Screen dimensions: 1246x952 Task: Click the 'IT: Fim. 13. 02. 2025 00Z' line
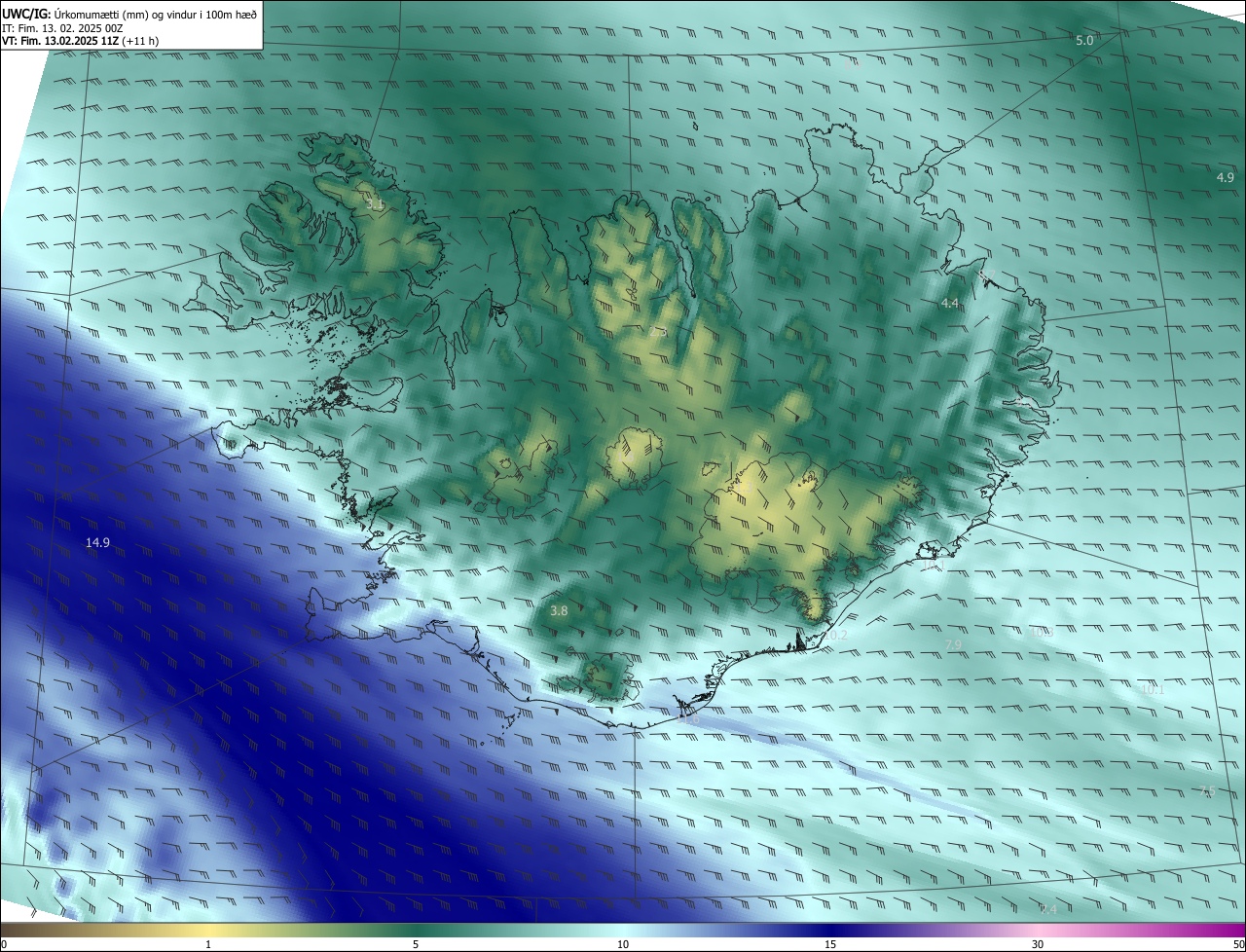62,27
